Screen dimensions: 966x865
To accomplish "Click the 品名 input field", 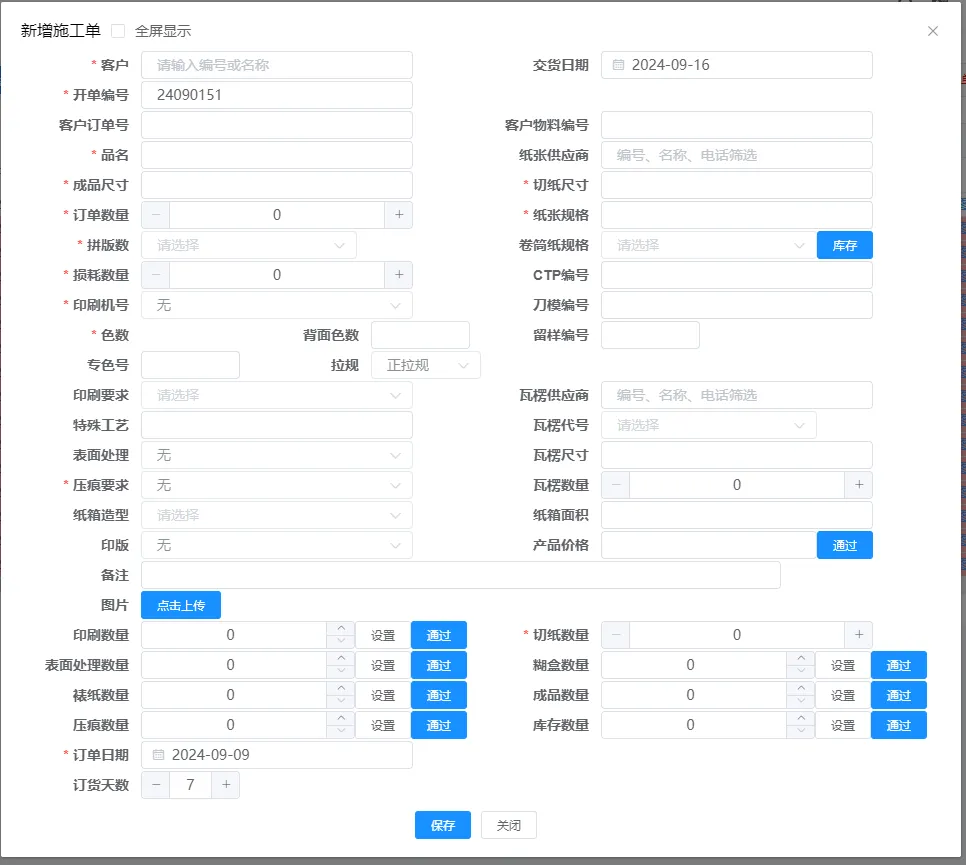I will tap(277, 155).
